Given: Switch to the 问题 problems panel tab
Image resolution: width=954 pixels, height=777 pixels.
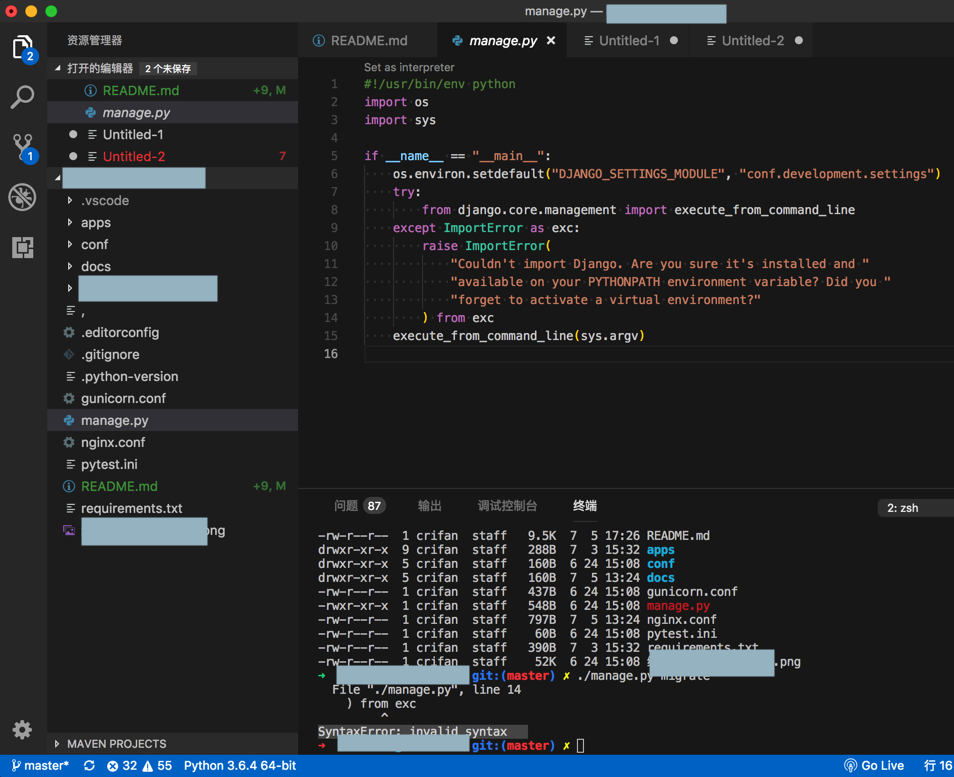Looking at the screenshot, I should (346, 506).
